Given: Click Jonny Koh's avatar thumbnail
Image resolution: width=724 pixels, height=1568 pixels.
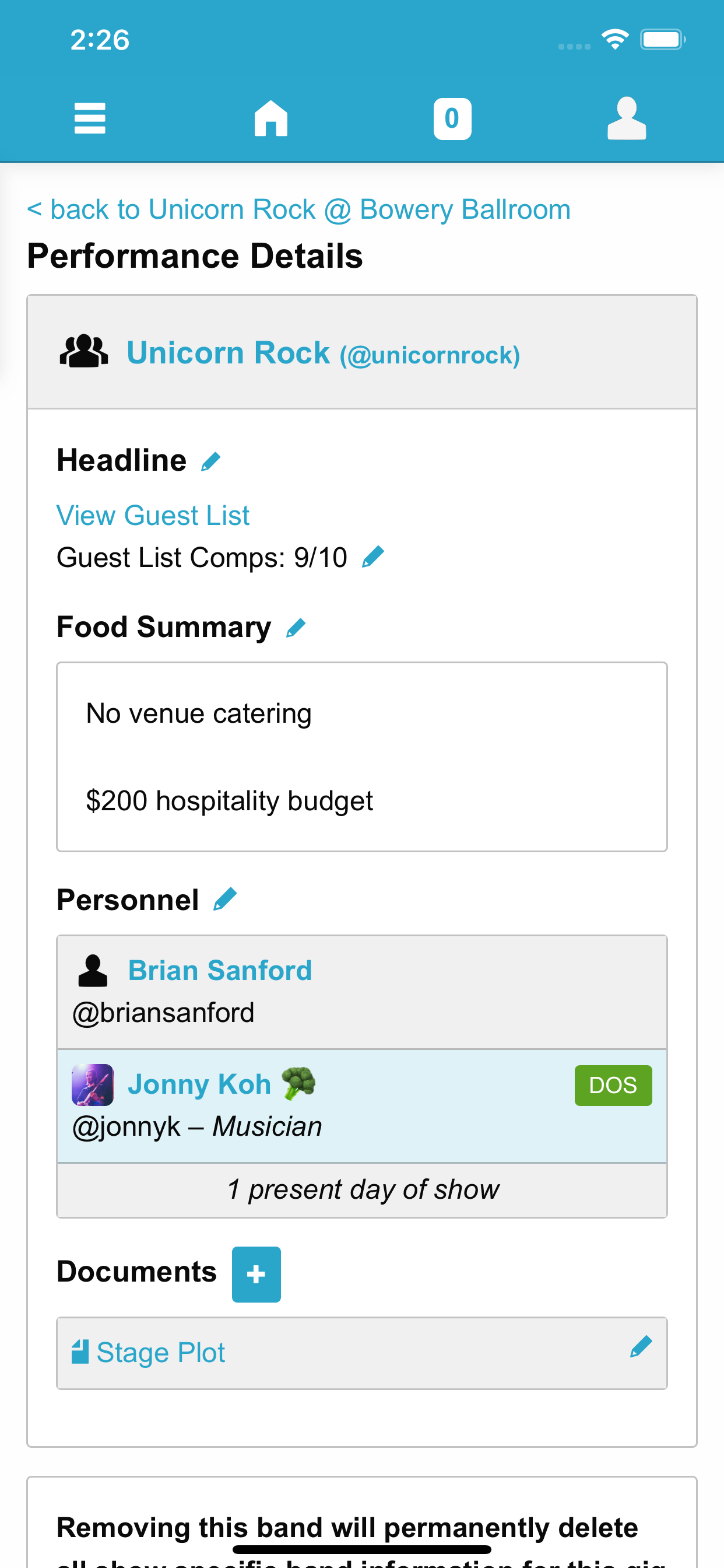Looking at the screenshot, I should pos(93,1084).
